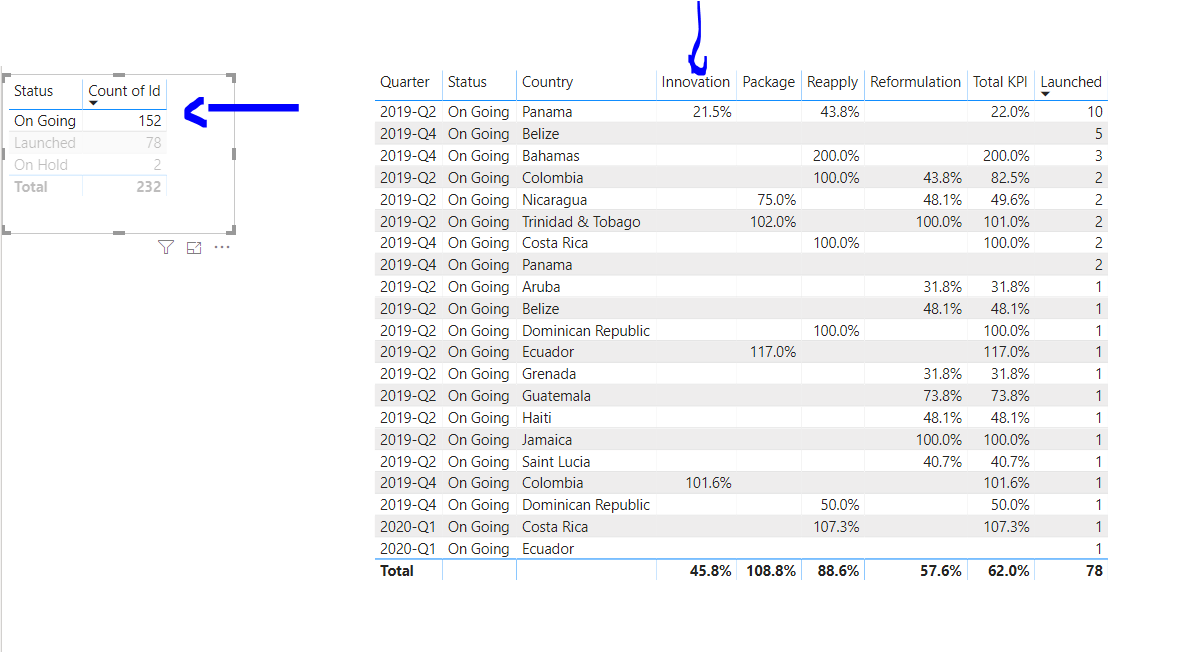
Task: Click the Total label in the status table
Action: pos(31,187)
